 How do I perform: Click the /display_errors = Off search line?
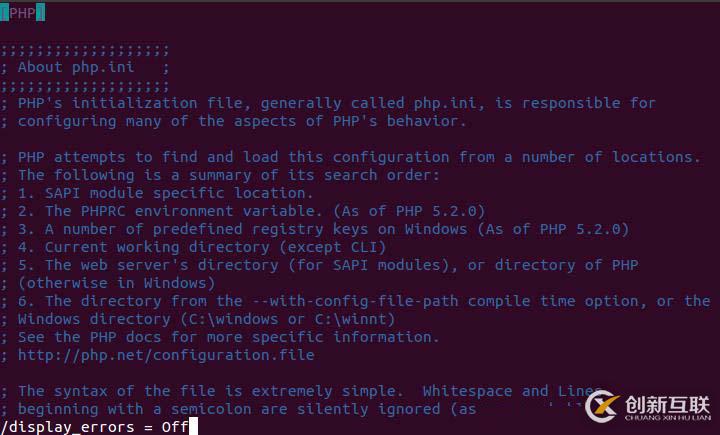click(95, 426)
